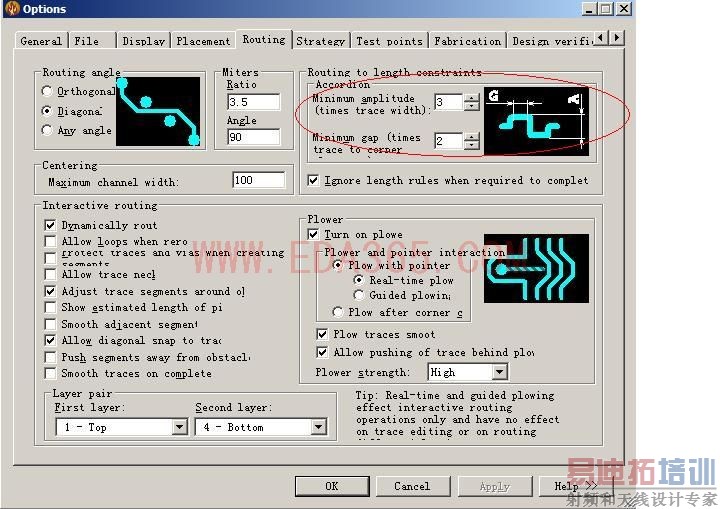This screenshot has height=509, width=720.
Task: Click the tab strip right scroll arrow
Action: (617, 38)
